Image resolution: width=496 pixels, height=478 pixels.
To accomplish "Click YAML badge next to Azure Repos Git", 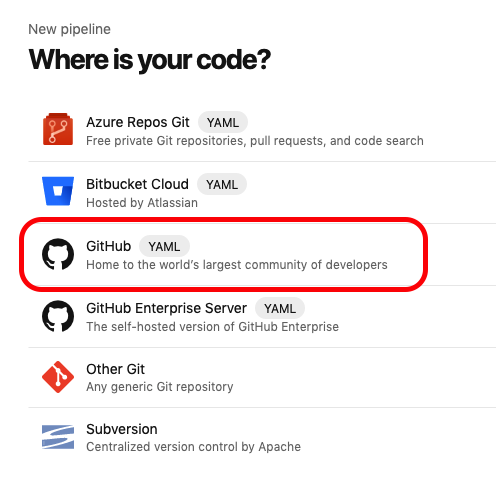I will pyautogui.click(x=223, y=122).
